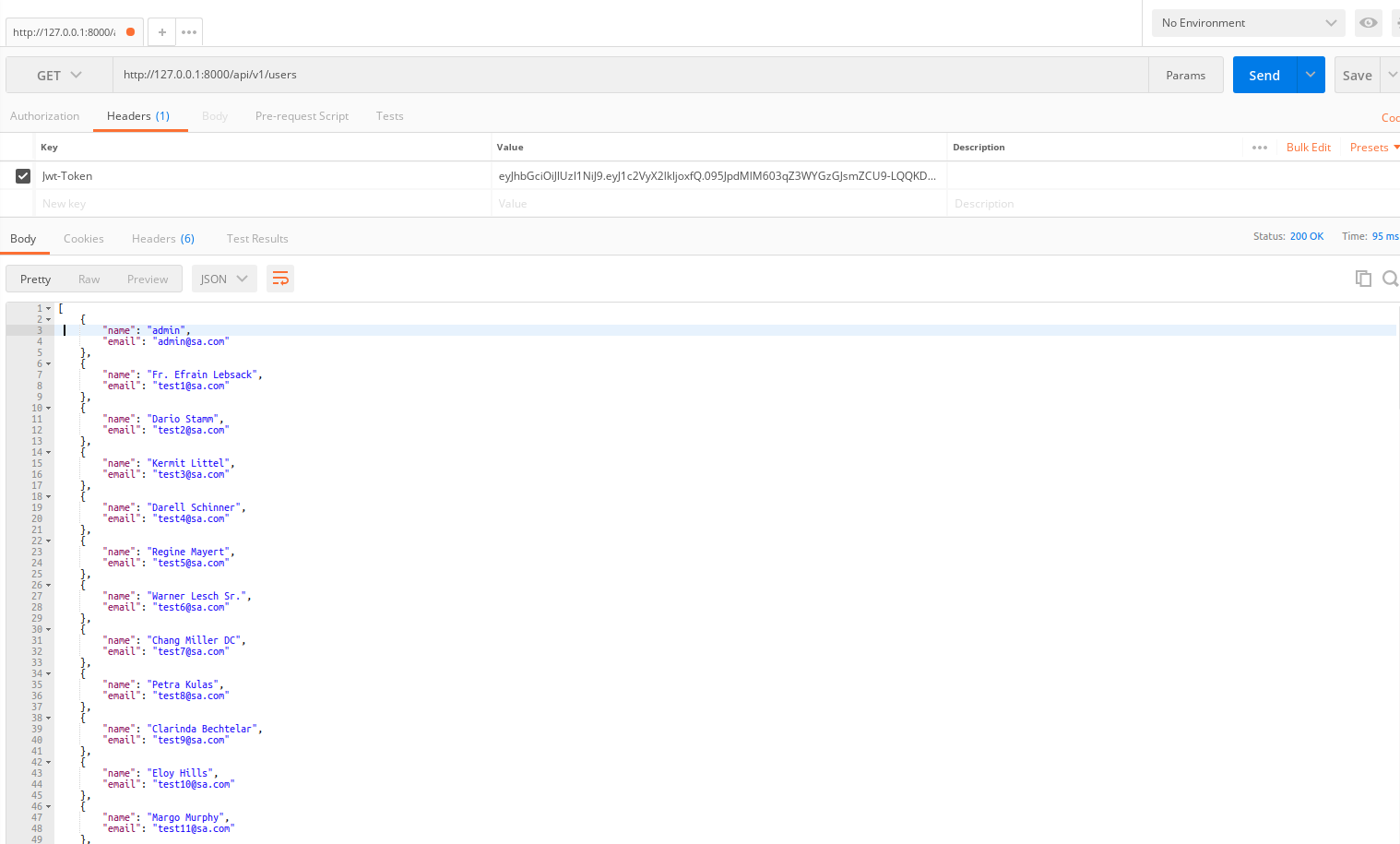Click the new header Description field

(x=1173, y=204)
